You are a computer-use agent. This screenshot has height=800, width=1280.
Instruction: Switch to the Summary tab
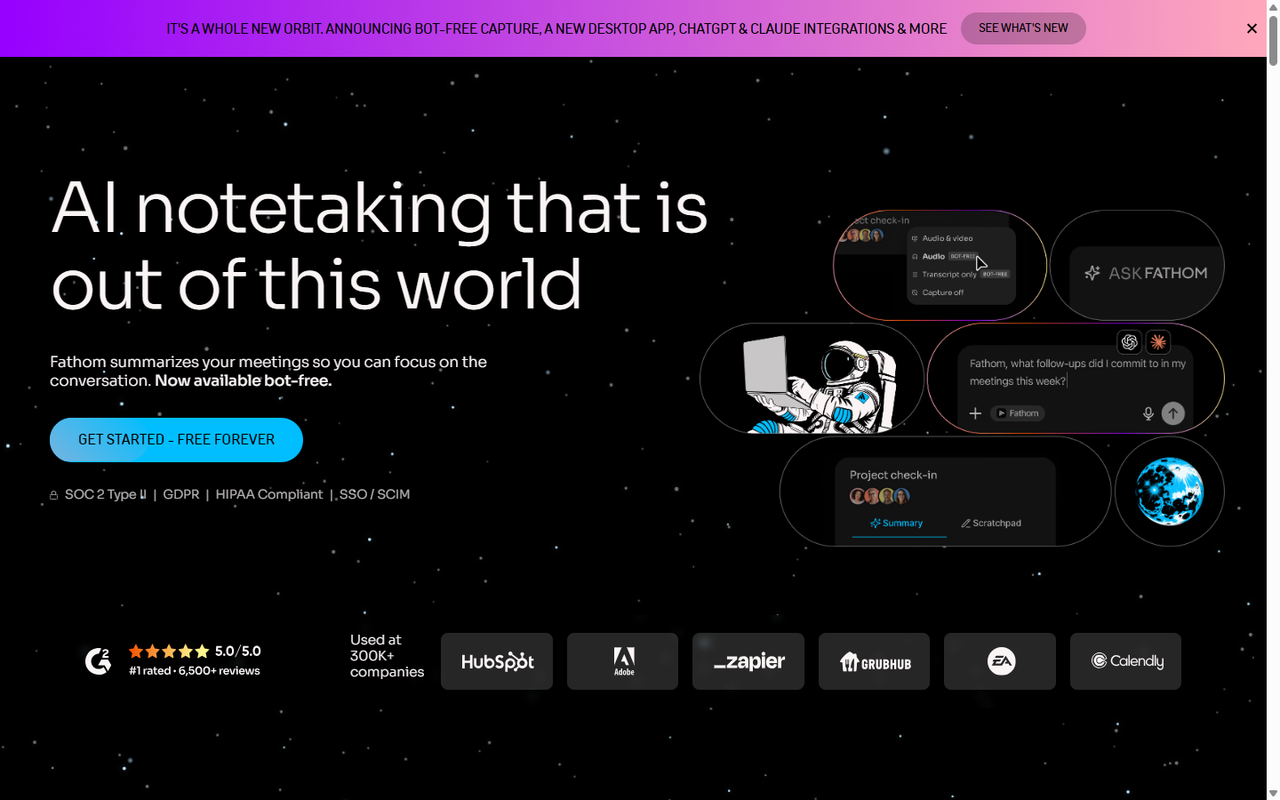coord(897,523)
